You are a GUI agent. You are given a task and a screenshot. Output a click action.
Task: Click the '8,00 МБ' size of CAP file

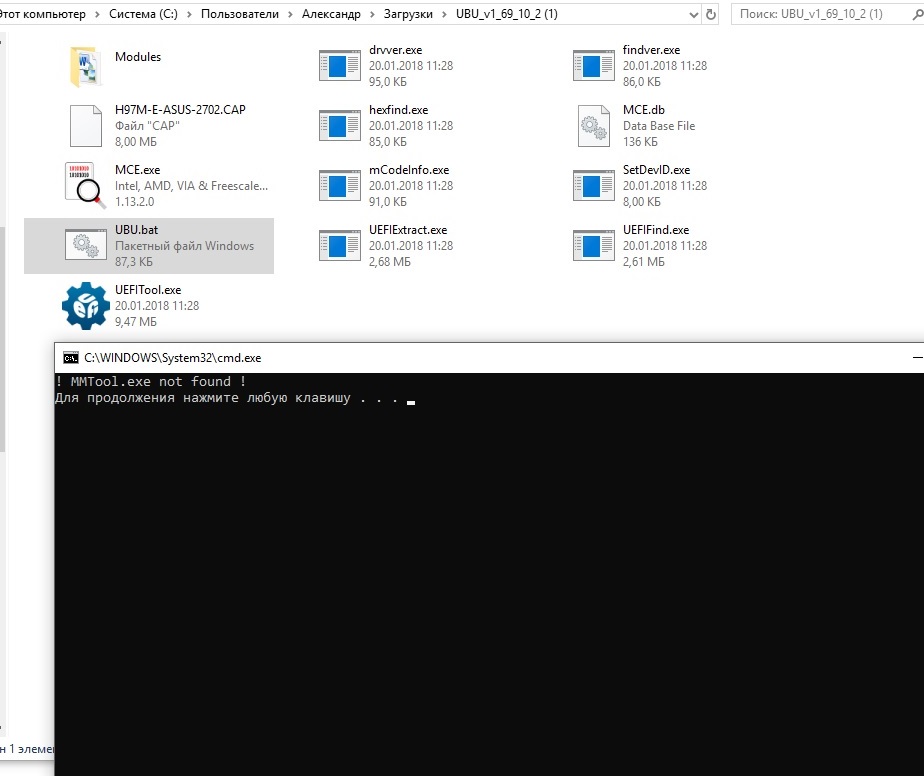(x=136, y=141)
